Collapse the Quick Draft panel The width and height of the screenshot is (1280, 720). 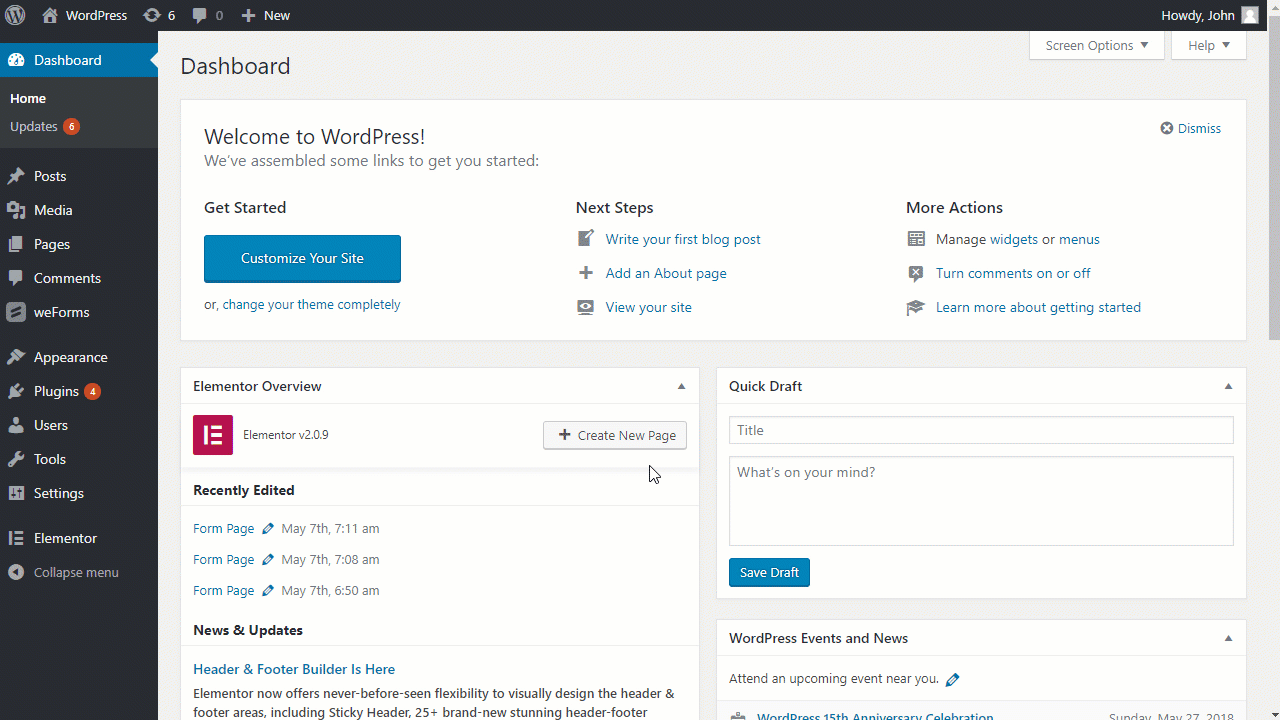pos(1229,386)
